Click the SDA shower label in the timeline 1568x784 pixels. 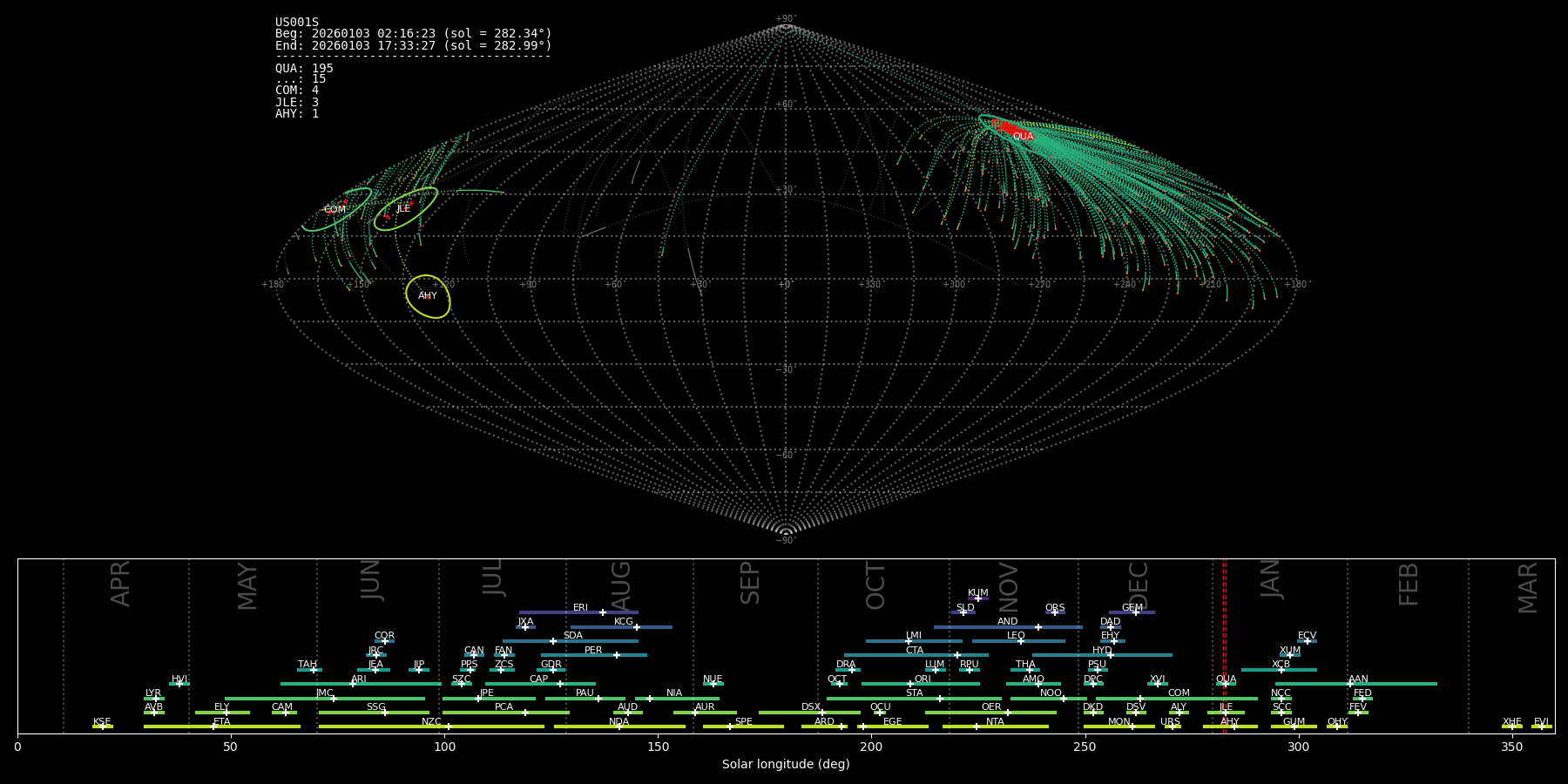point(573,636)
